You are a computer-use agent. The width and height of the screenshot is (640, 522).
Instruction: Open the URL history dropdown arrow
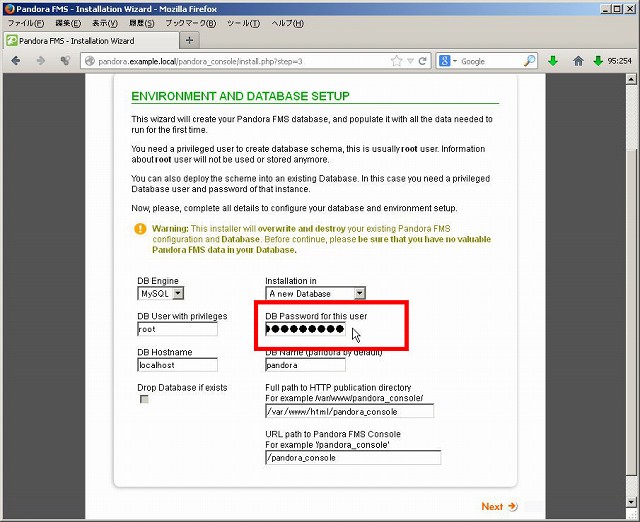[411, 61]
